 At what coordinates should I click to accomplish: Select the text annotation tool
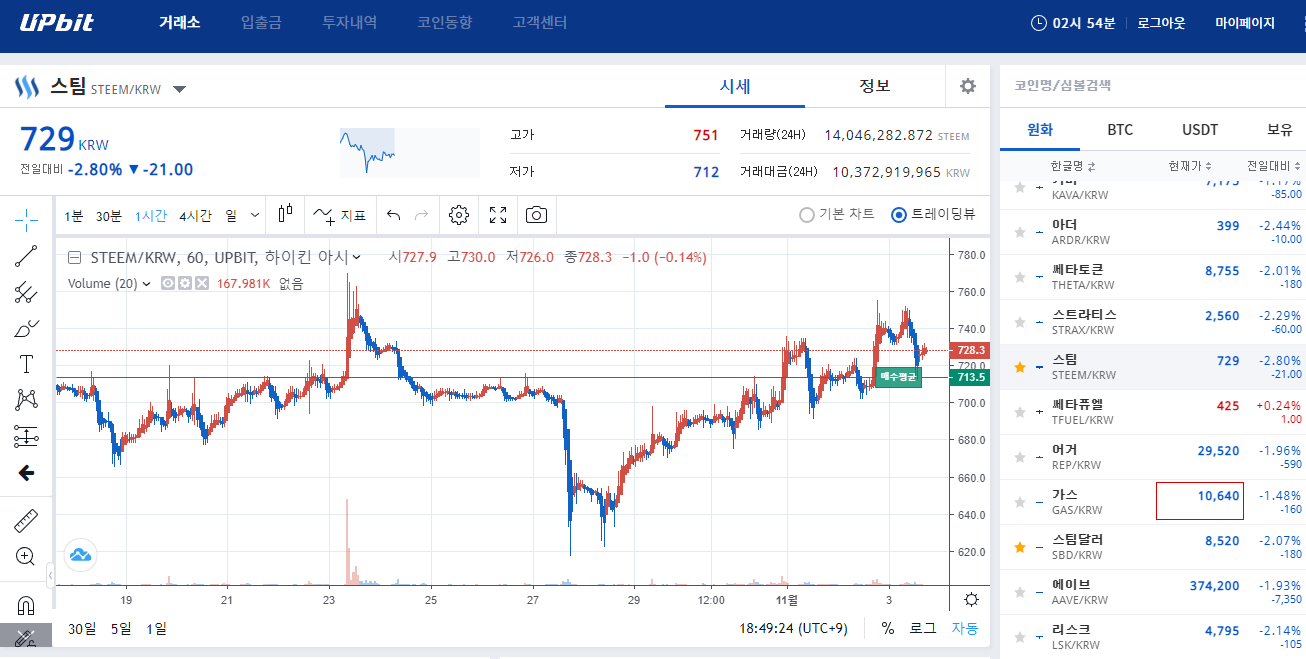point(26,364)
